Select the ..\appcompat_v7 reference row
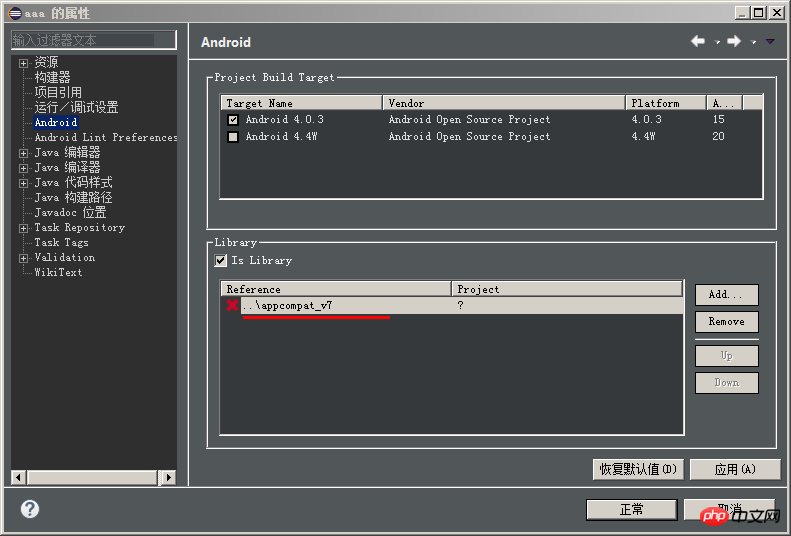This screenshot has height=536, width=791. (x=452, y=305)
